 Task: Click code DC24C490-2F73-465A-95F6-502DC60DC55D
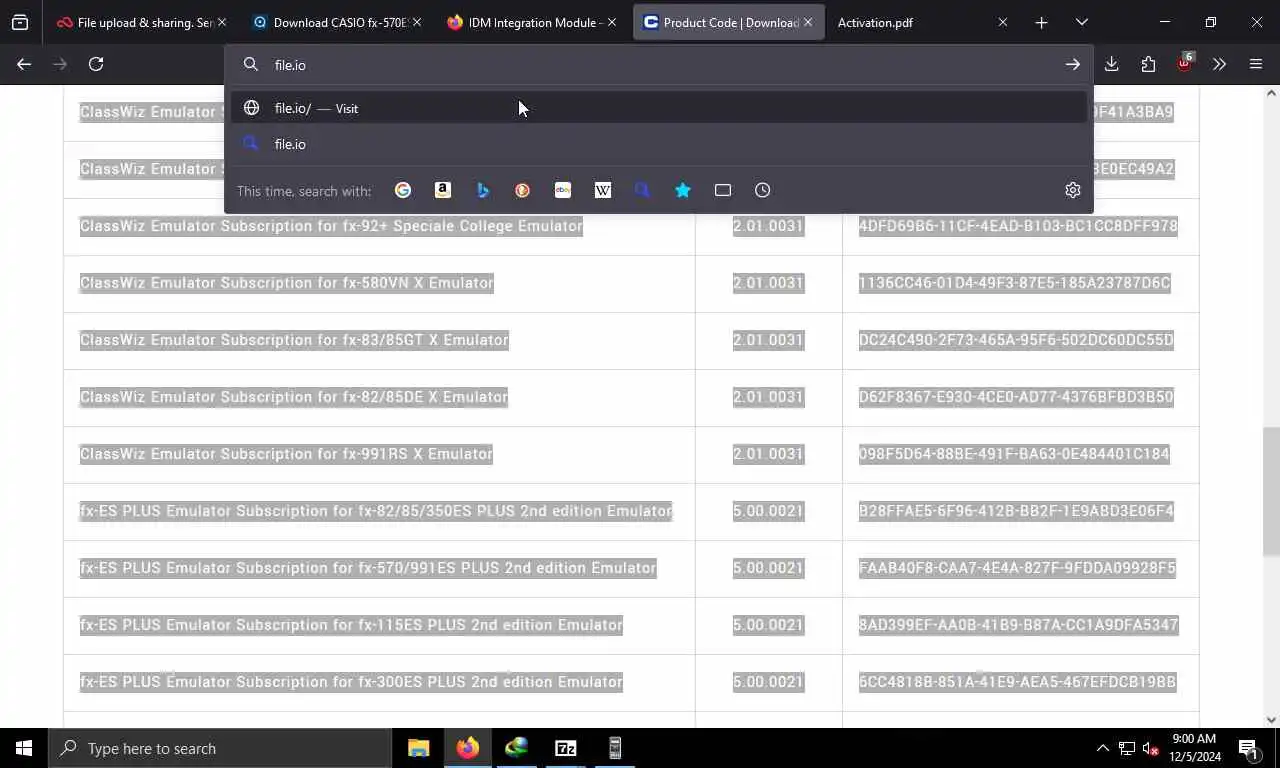click(x=1016, y=340)
